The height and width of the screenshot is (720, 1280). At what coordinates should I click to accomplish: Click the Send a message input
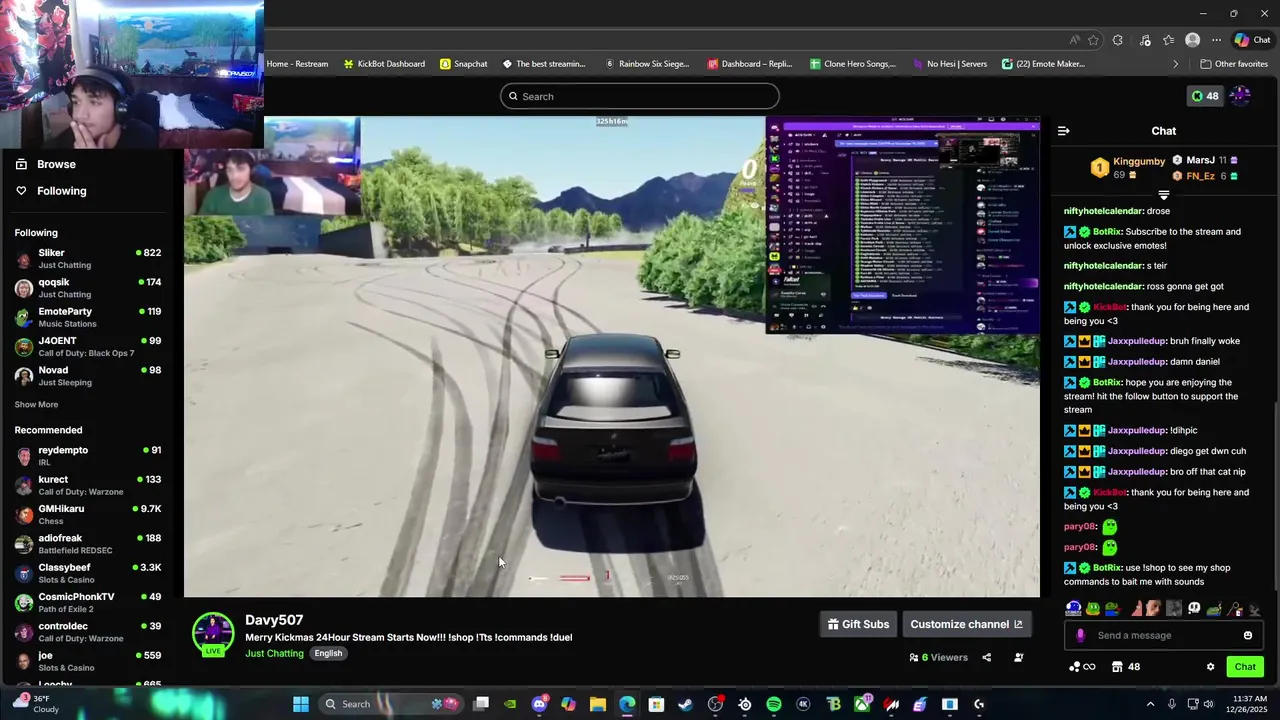coord(1164,636)
